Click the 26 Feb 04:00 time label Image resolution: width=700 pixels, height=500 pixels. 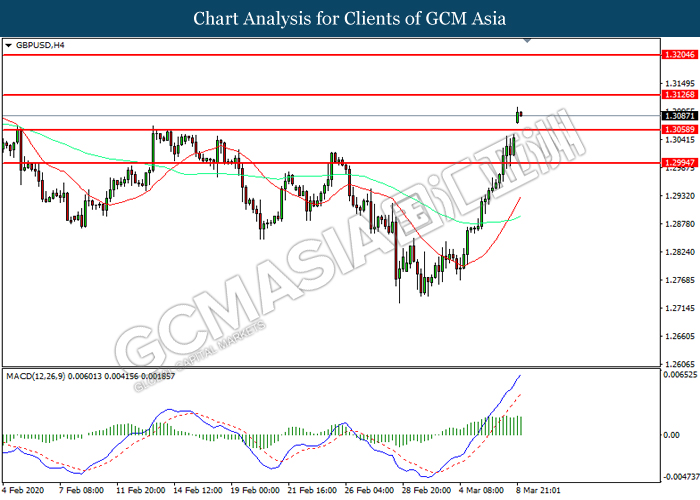click(x=369, y=490)
